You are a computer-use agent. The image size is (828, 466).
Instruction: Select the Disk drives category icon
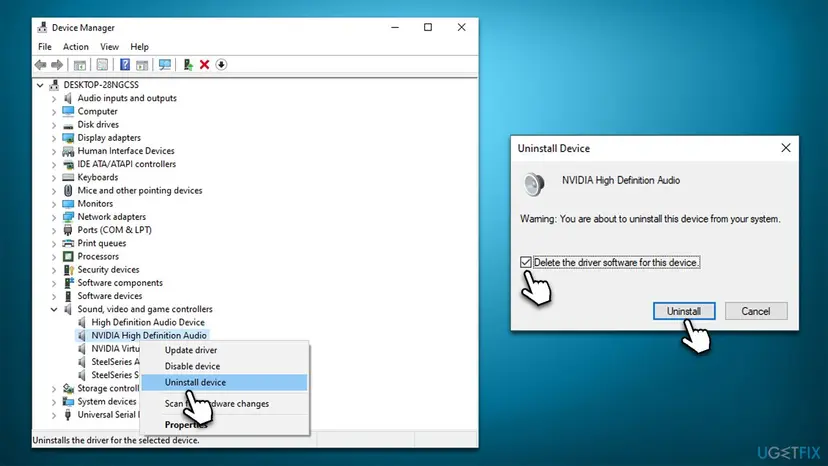pyautogui.click(x=68, y=125)
